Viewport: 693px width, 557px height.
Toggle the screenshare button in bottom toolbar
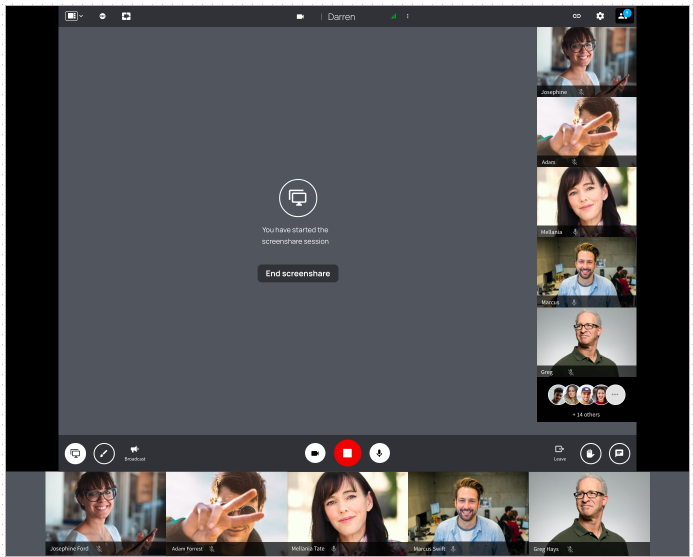pyautogui.click(x=76, y=454)
